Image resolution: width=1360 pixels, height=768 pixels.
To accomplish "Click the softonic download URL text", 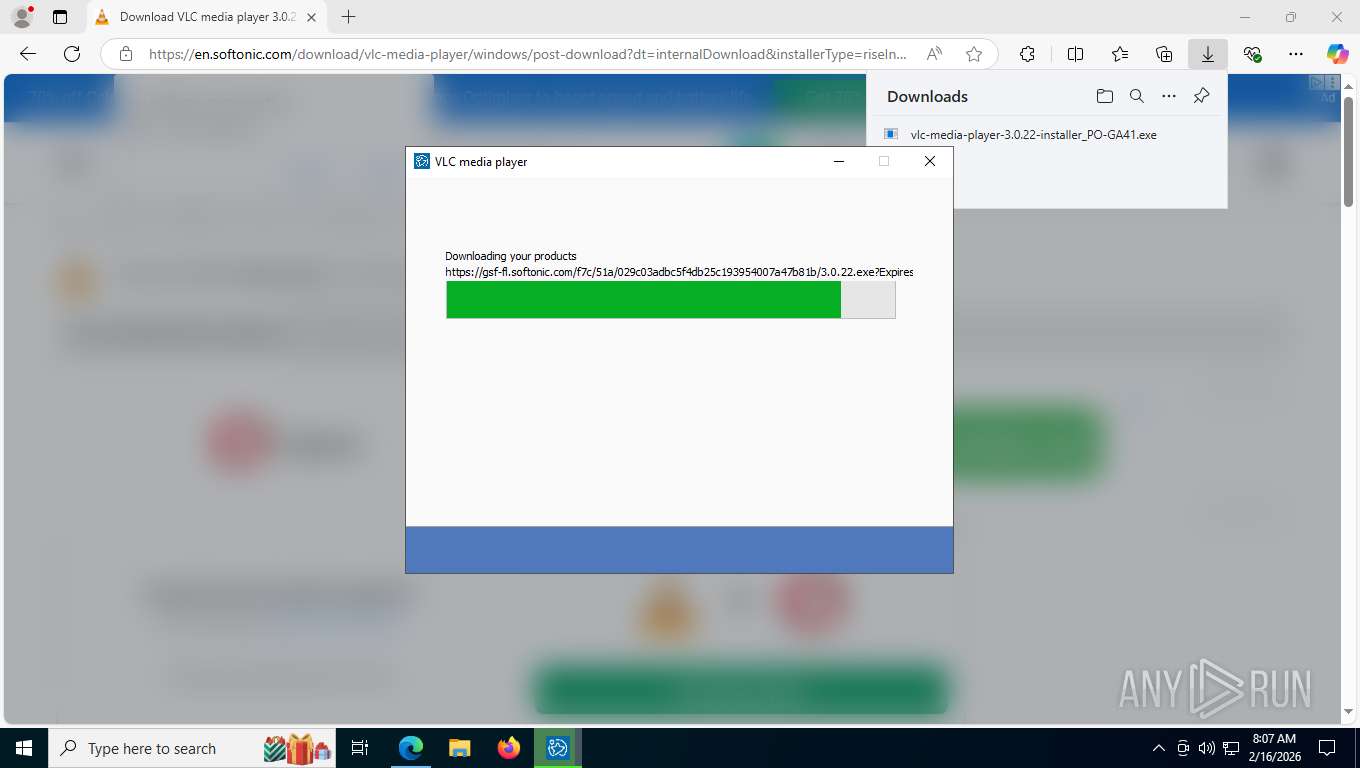I will [x=679, y=272].
